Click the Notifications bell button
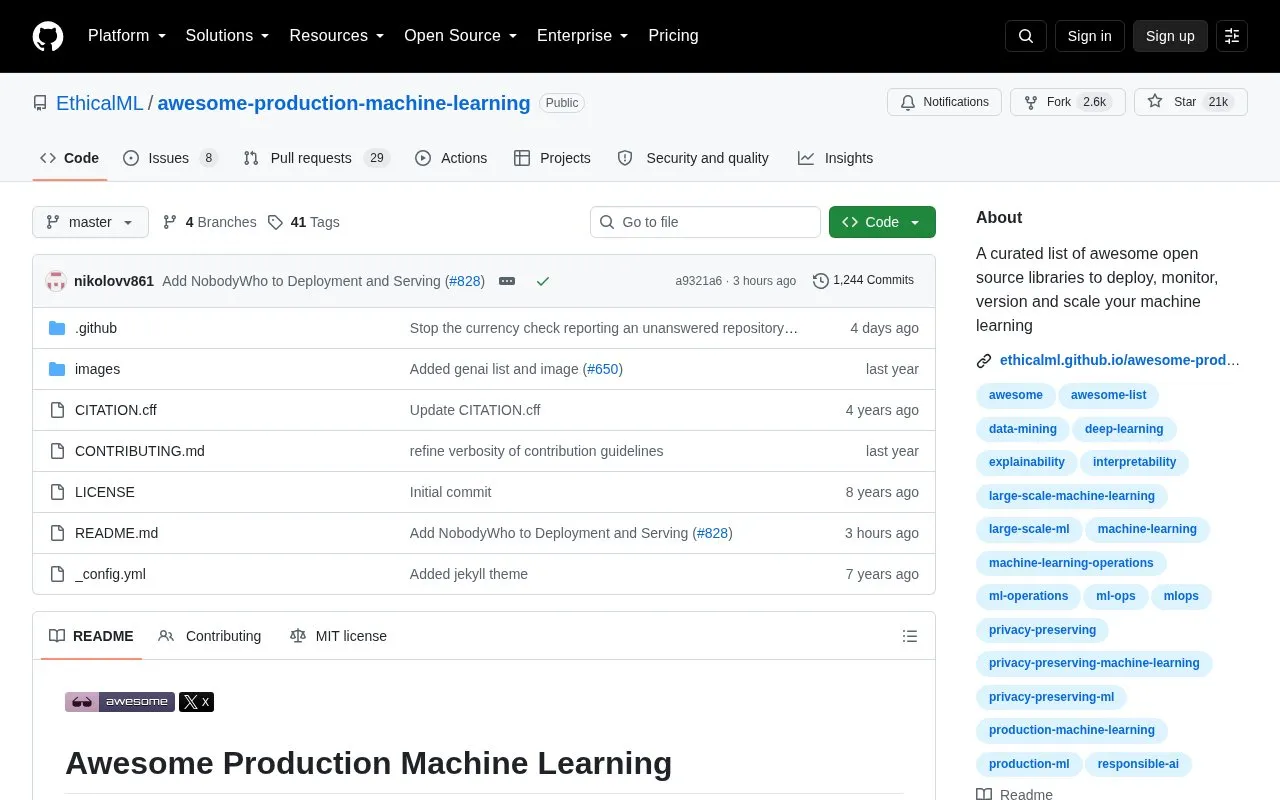Viewport: 1280px width, 800px height. [x=944, y=102]
